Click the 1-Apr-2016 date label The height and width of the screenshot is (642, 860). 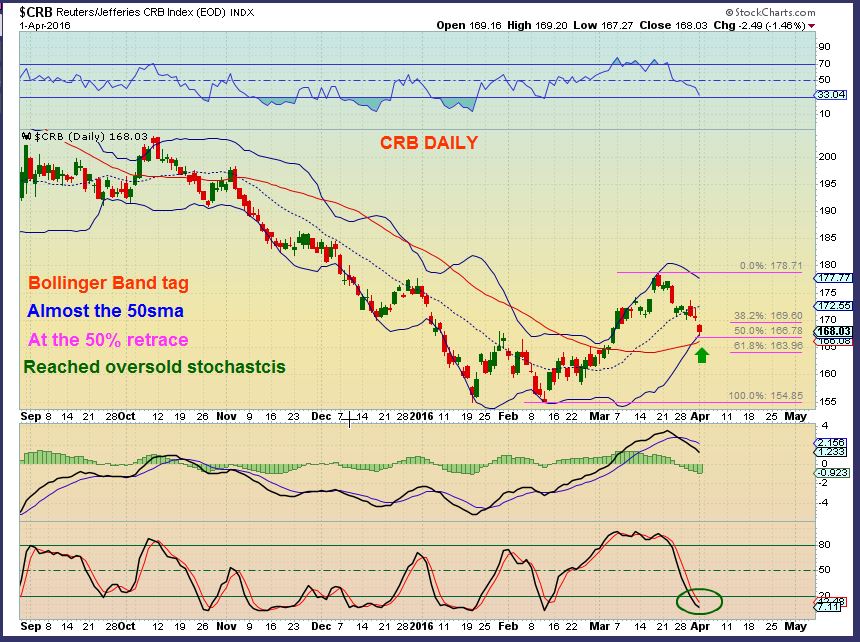pyautogui.click(x=45, y=25)
